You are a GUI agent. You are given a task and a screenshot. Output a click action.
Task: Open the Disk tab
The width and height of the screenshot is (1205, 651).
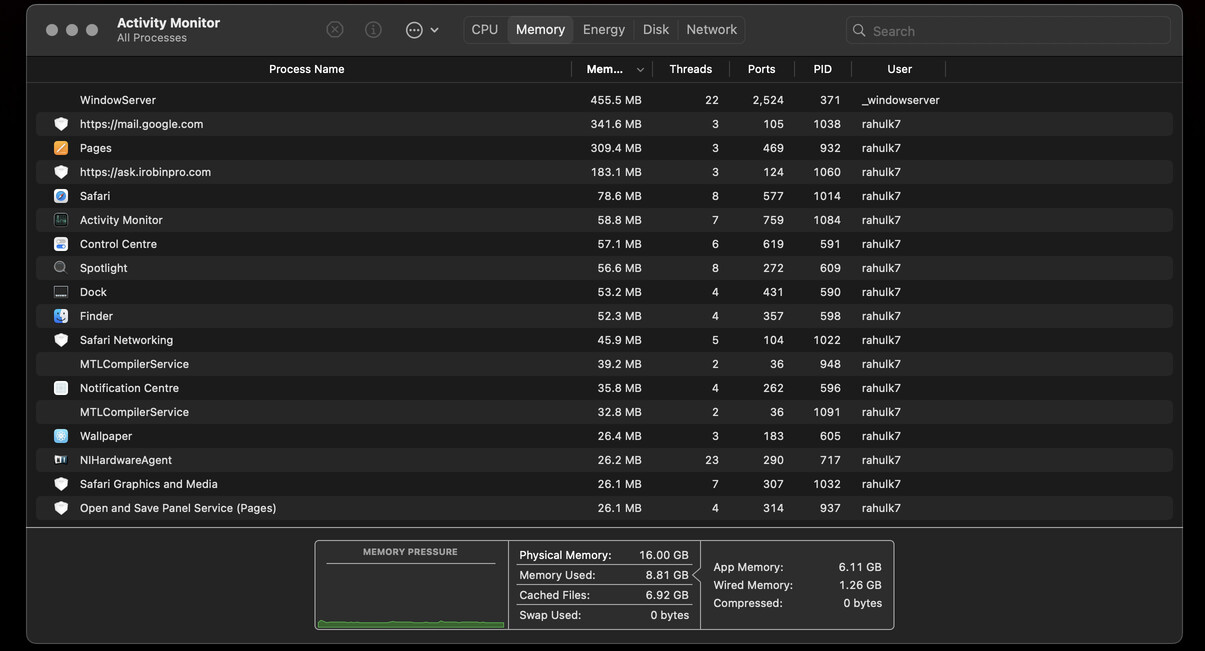pyautogui.click(x=656, y=30)
